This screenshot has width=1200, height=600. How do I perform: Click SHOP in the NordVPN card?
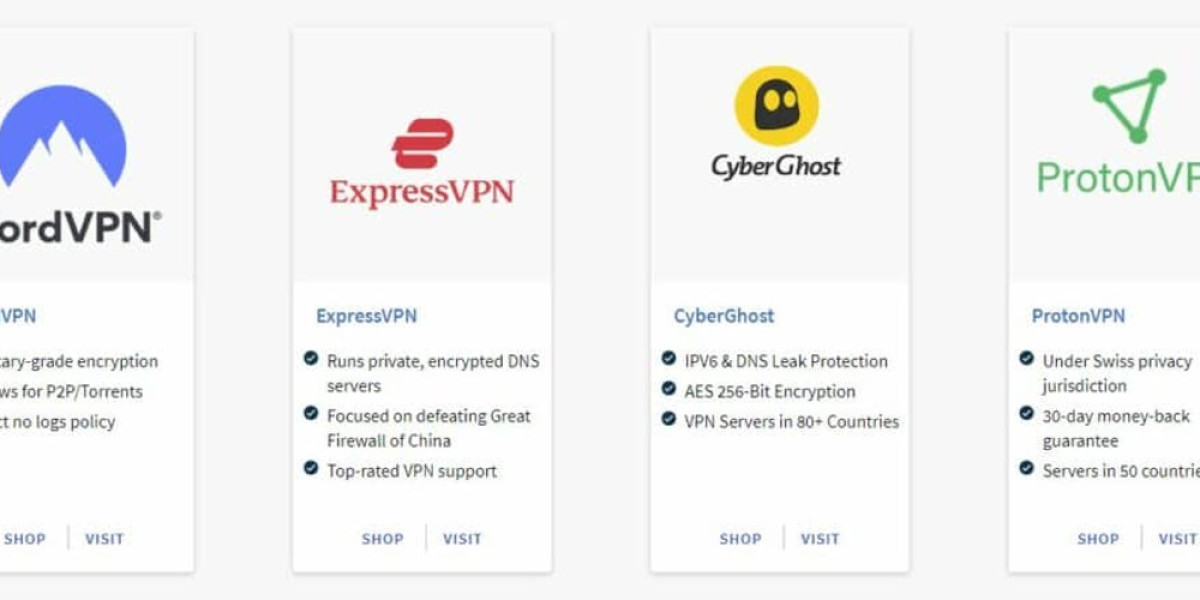(x=25, y=538)
